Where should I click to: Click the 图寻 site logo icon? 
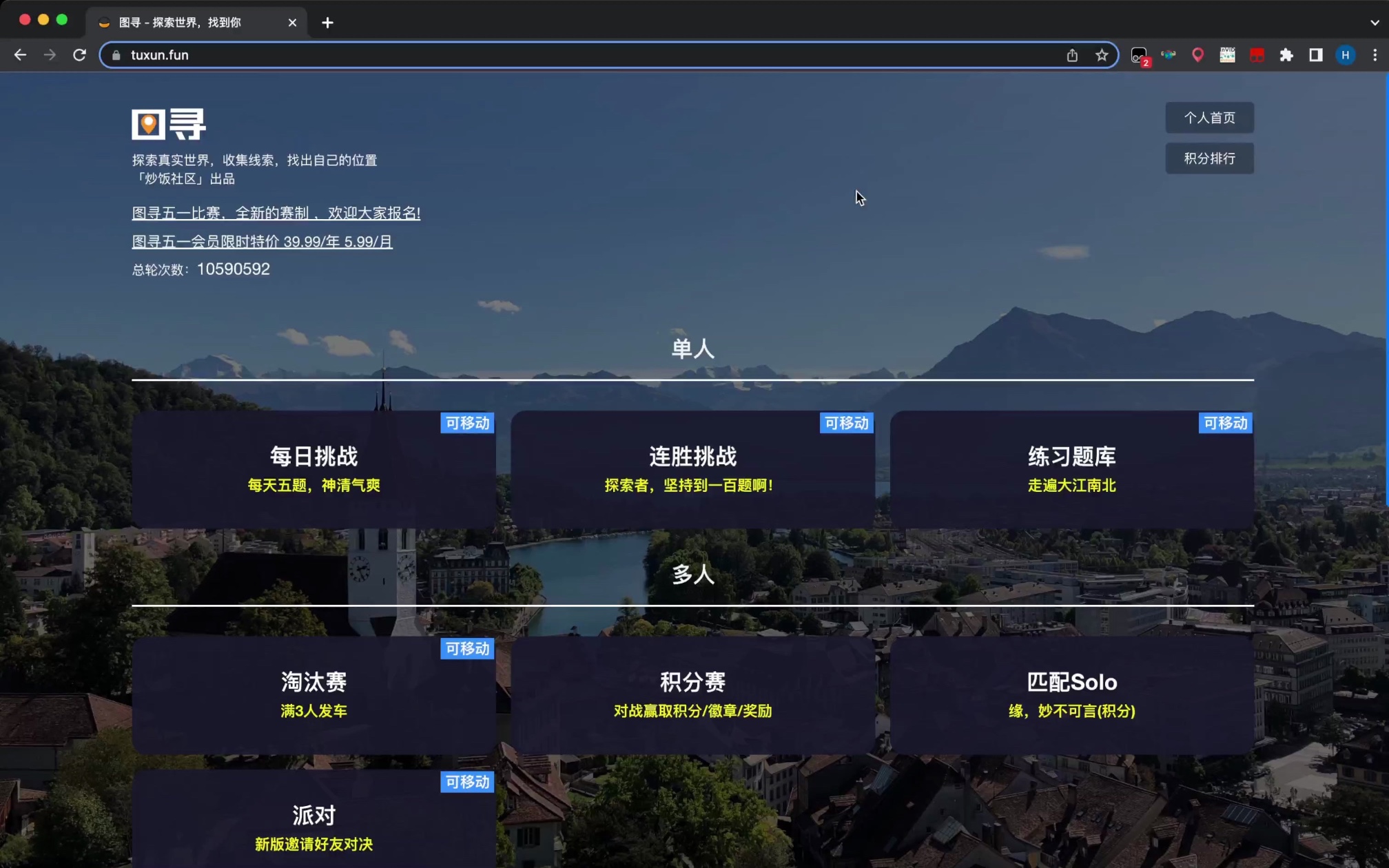coord(148,124)
